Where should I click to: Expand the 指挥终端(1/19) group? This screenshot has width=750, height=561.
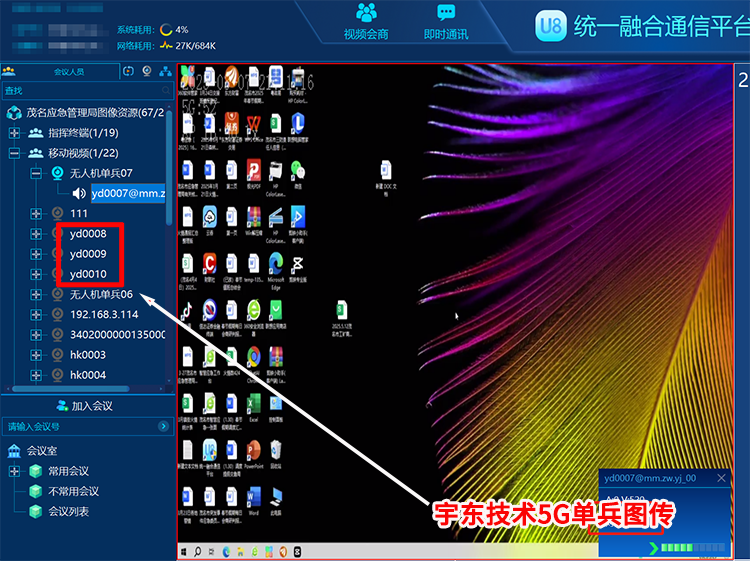(x=14, y=133)
